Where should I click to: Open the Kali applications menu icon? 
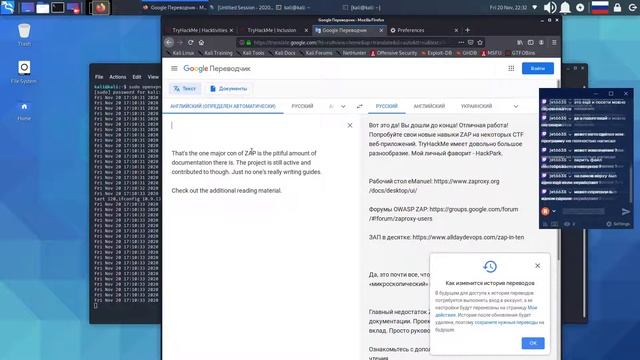7,7
